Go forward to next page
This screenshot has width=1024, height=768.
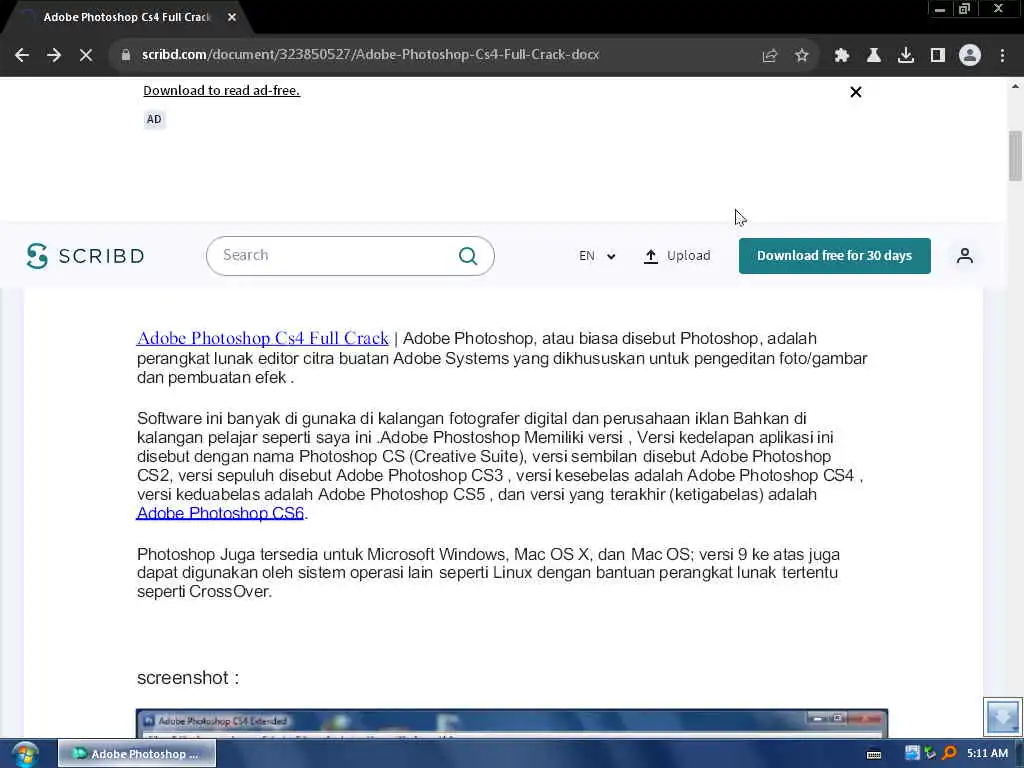coord(54,55)
